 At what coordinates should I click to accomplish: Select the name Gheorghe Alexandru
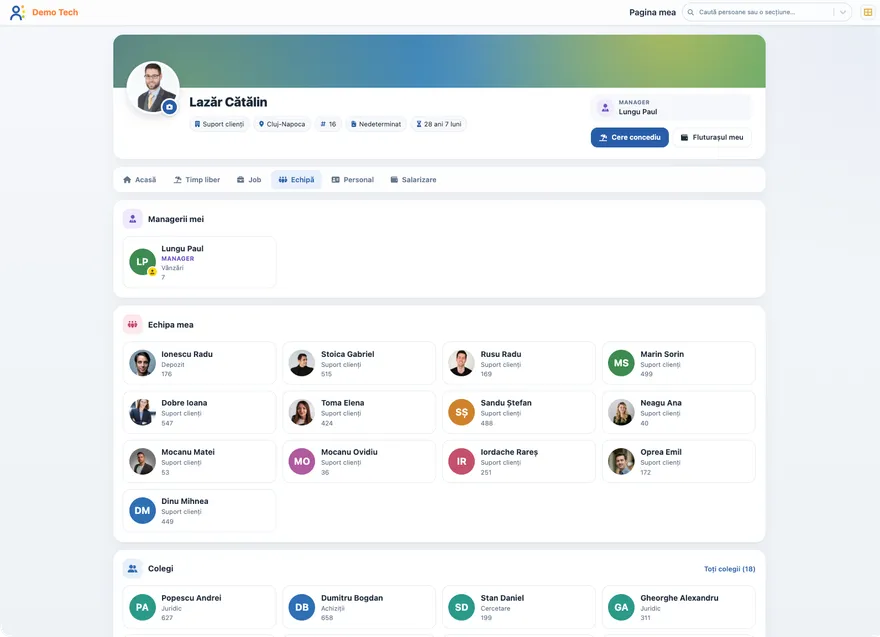[x=679, y=598]
